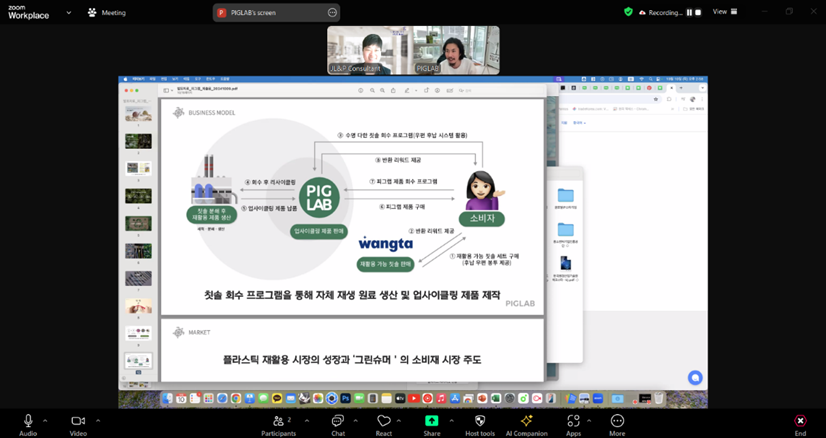Expand audio options arrow next to Audio
The width and height of the screenshot is (826, 438).
45,421
